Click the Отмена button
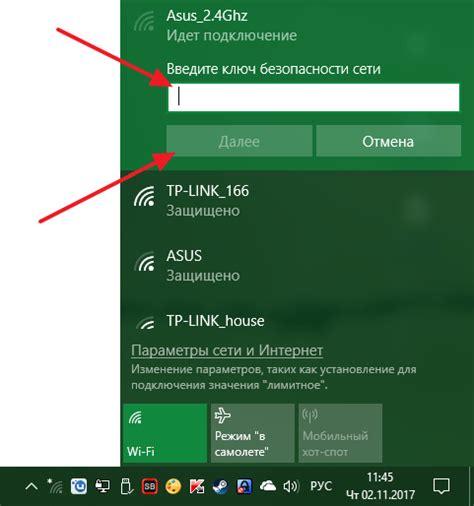Image resolution: width=474 pixels, height=506 pixels. click(389, 141)
